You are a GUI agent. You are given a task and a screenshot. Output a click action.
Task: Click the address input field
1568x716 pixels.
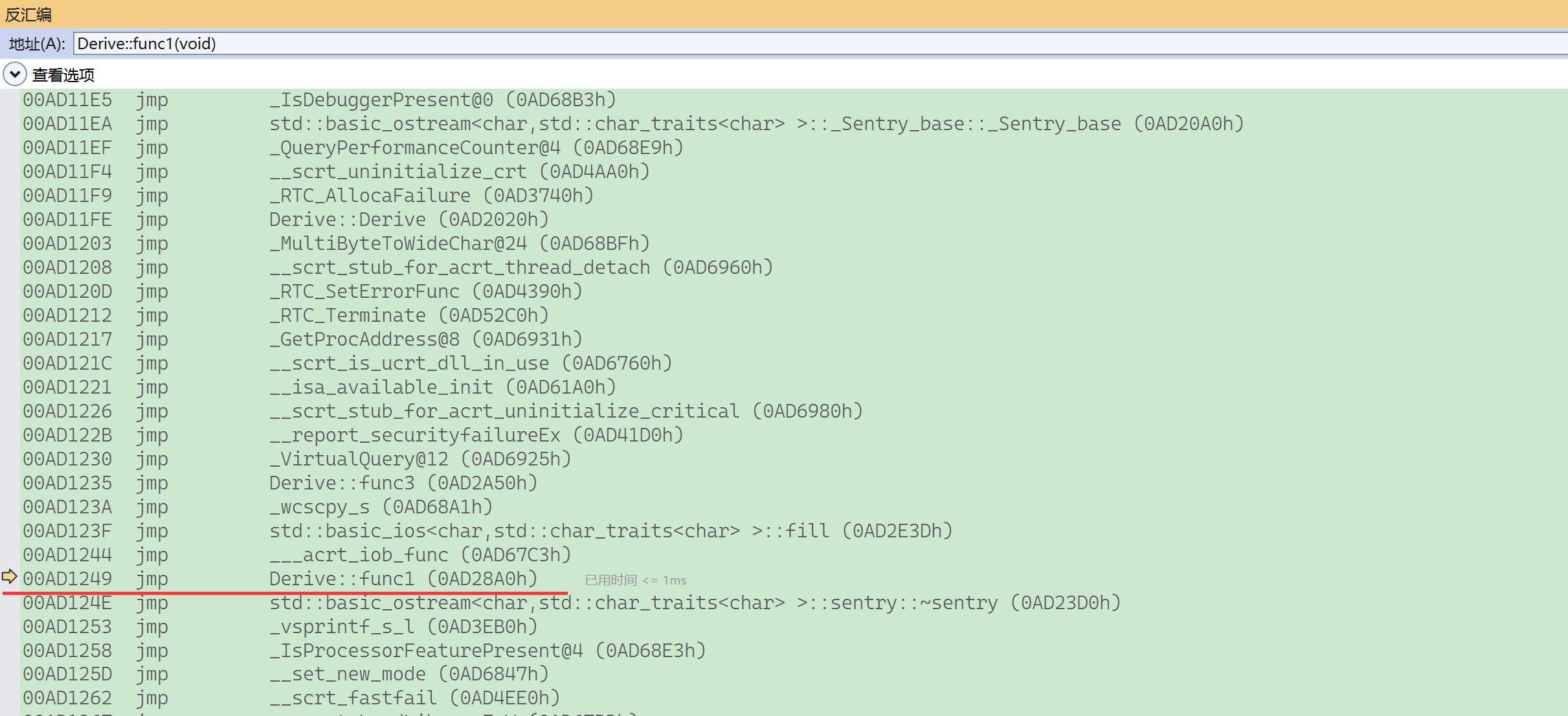pyautogui.click(x=777, y=43)
